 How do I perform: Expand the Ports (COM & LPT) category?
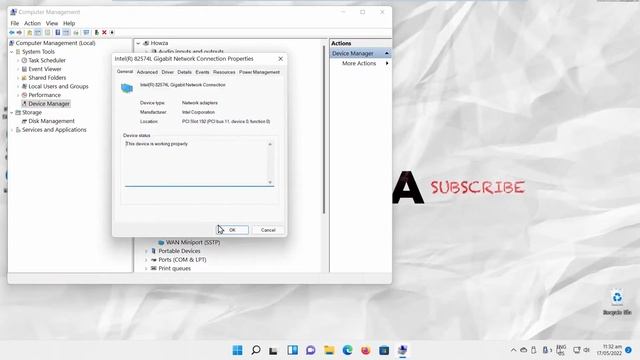(x=146, y=260)
